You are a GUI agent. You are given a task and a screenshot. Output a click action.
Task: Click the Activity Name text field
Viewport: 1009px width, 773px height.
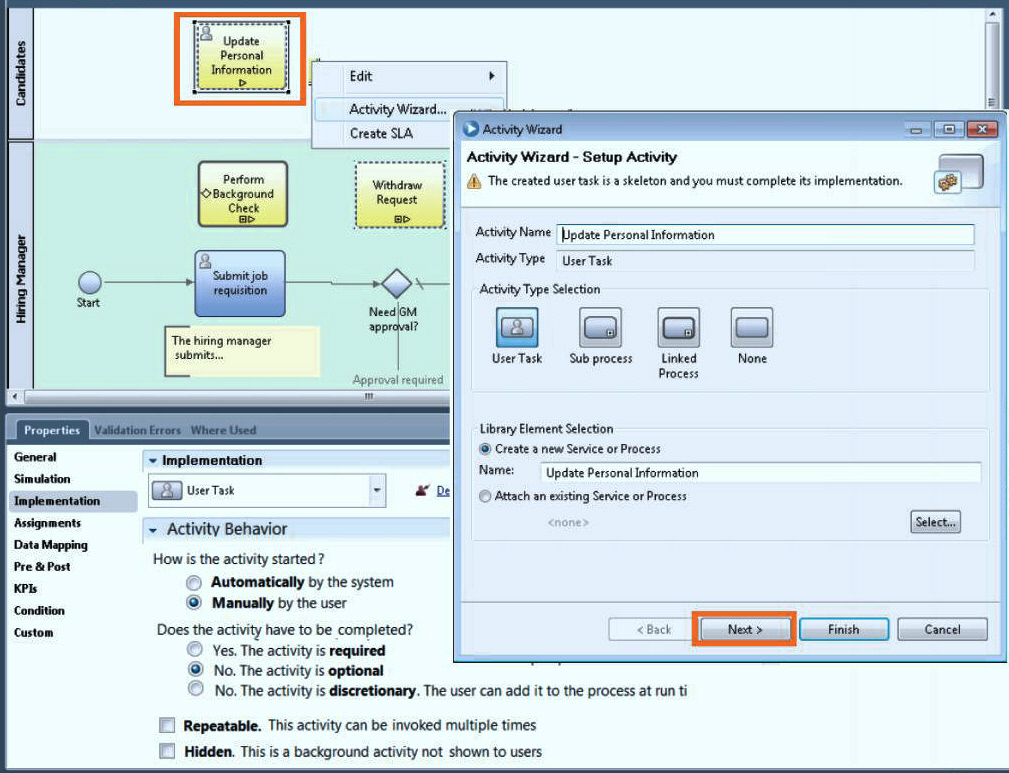pyautogui.click(x=764, y=235)
